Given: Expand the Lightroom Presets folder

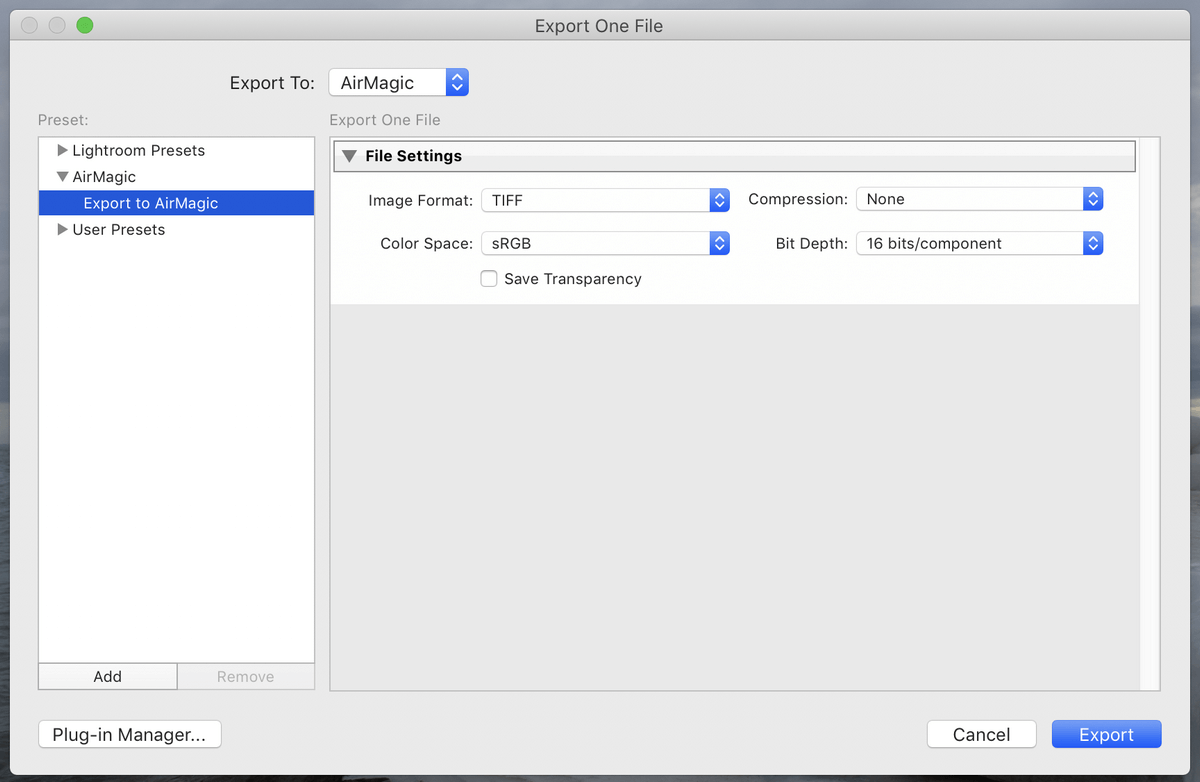Looking at the screenshot, I should pyautogui.click(x=63, y=151).
